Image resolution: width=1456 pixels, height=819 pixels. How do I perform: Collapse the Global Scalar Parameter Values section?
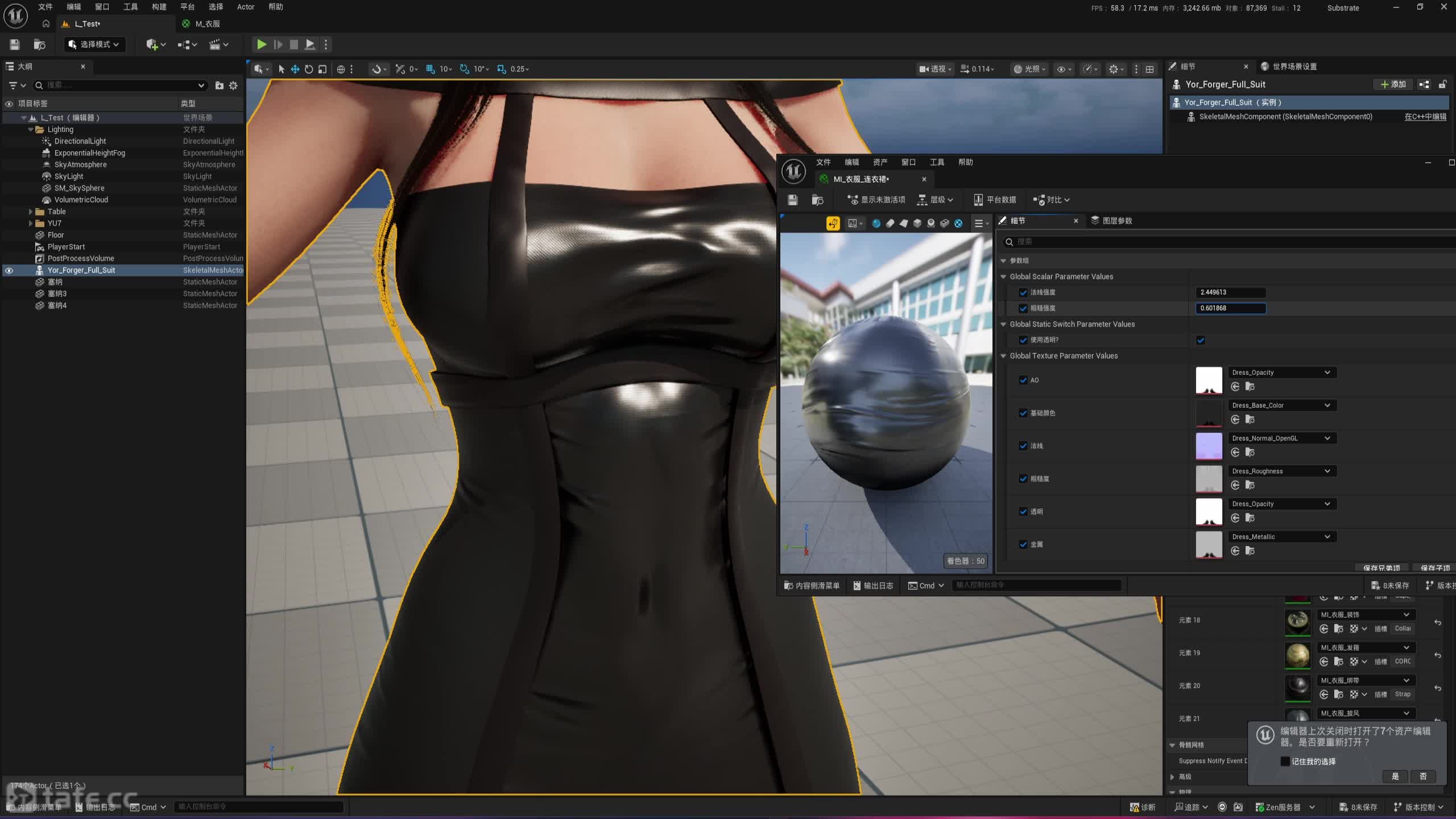pos(1004,276)
